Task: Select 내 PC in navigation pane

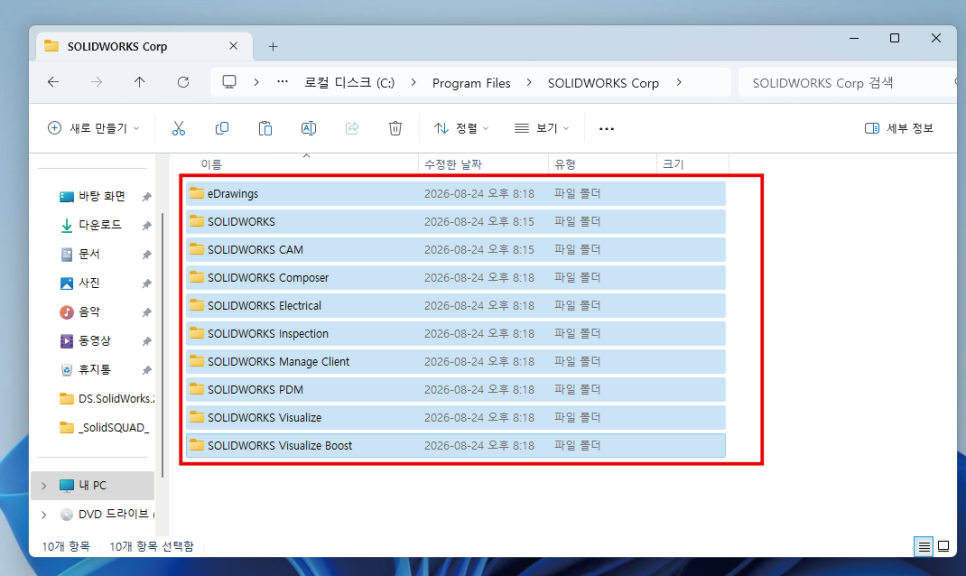Action: tap(92, 485)
